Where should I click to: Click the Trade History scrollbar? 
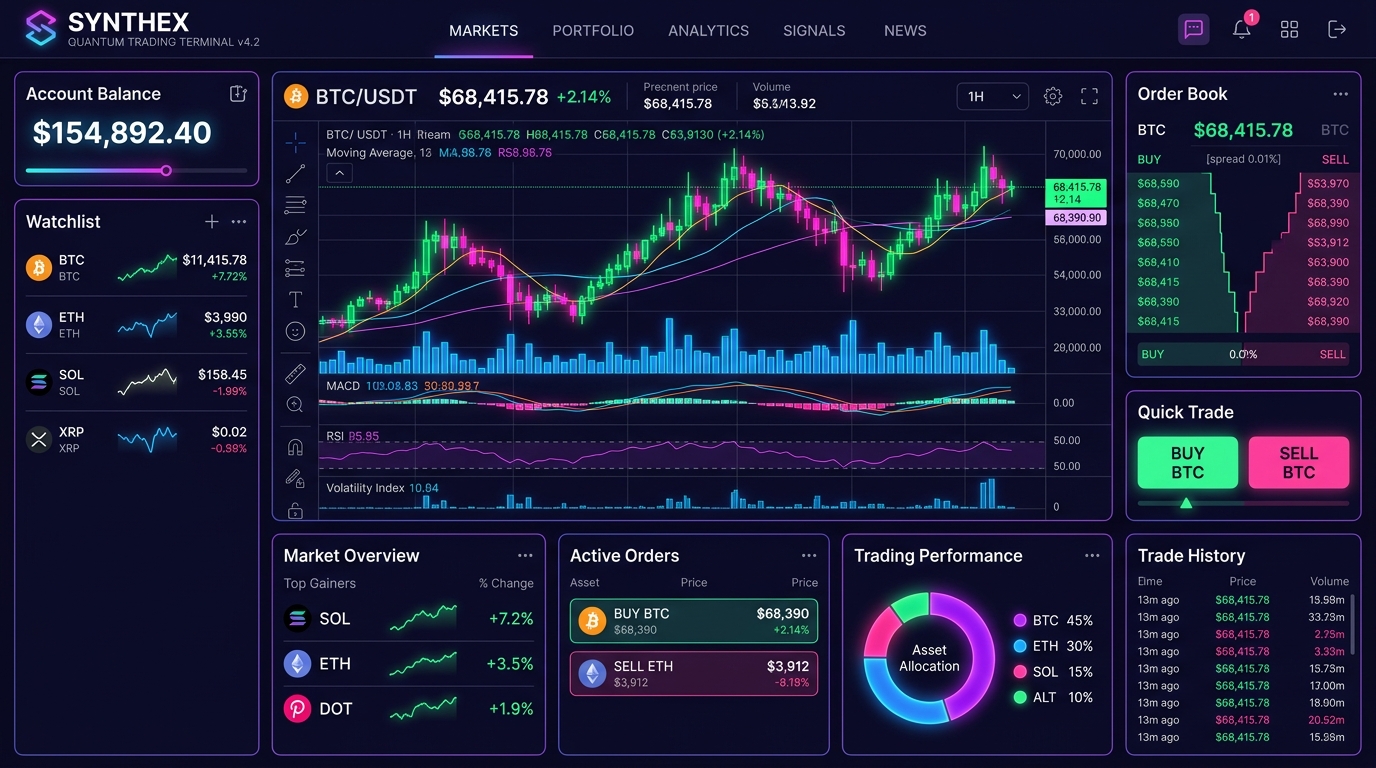coord(1352,624)
